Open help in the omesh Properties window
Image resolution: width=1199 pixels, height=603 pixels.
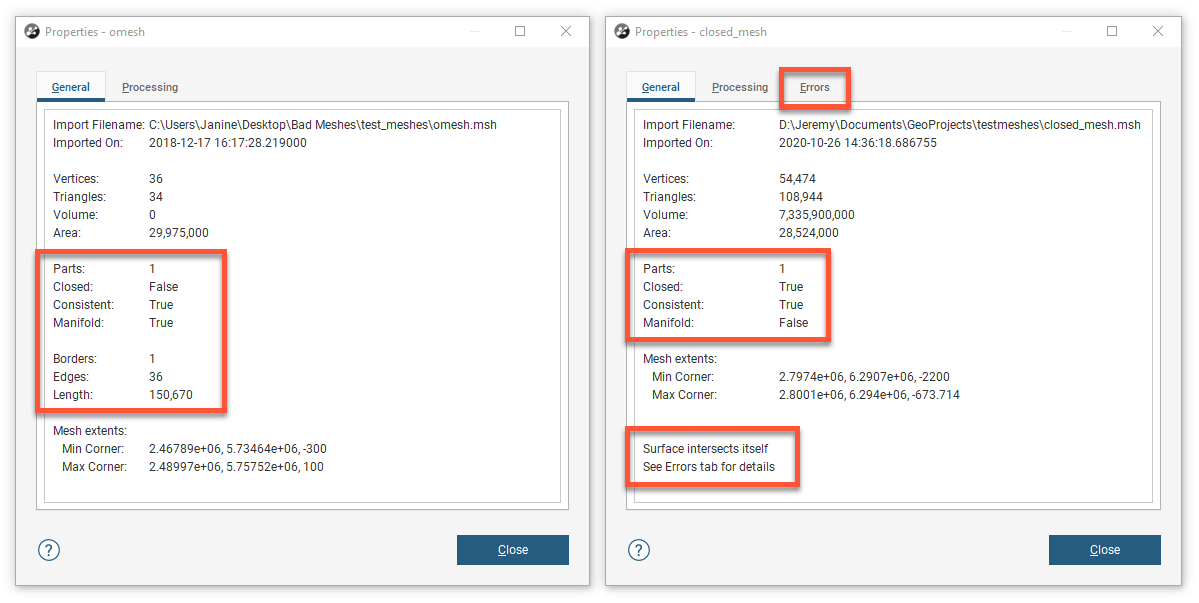click(x=49, y=549)
